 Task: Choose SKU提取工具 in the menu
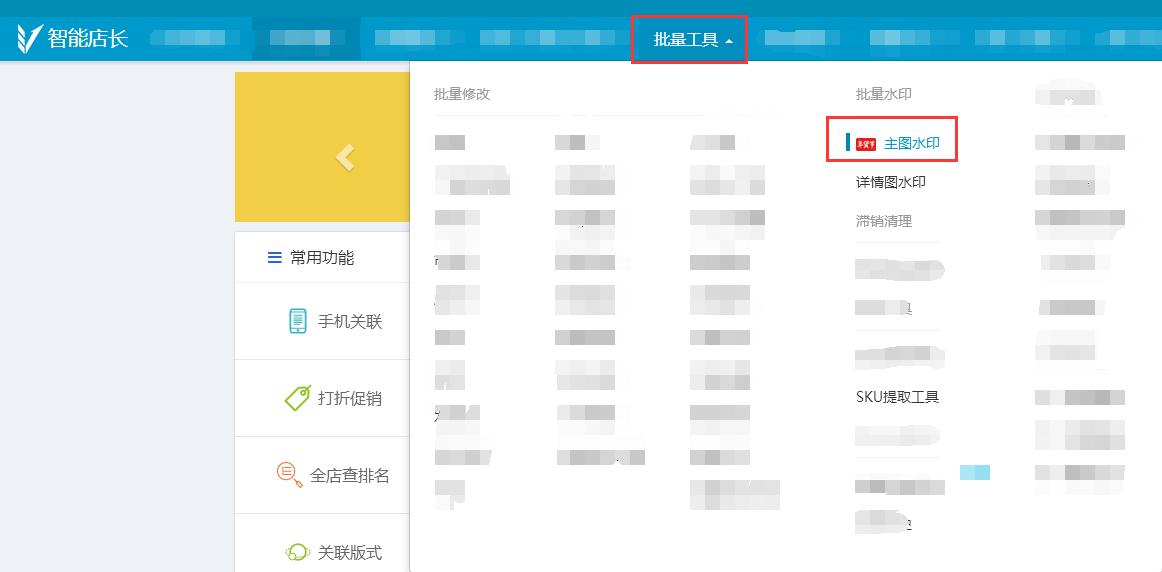[897, 396]
